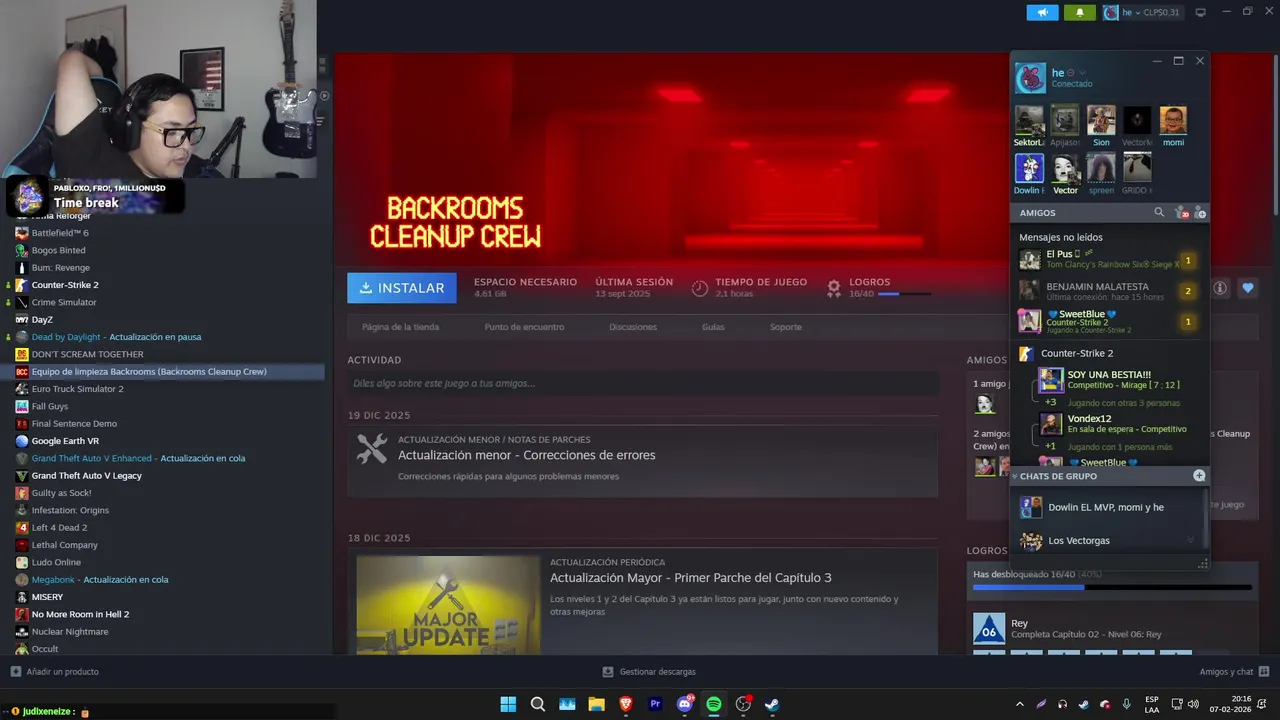Open Dowlin EL MVP, momi y he group chat
Viewport: 1280px width, 720px height.
pos(1108,507)
